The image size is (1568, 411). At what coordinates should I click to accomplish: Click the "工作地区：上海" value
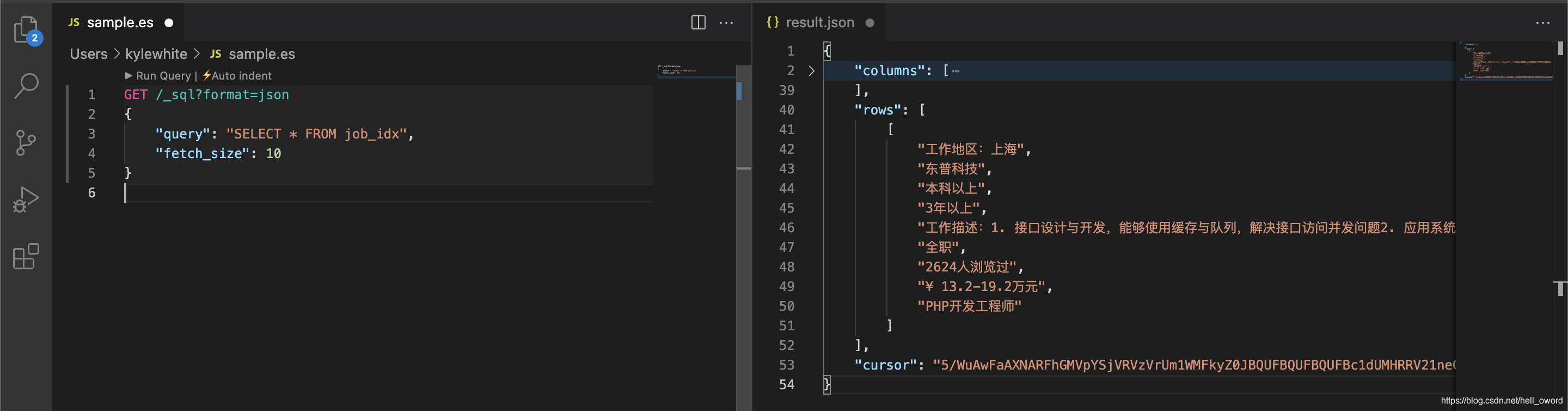971,149
